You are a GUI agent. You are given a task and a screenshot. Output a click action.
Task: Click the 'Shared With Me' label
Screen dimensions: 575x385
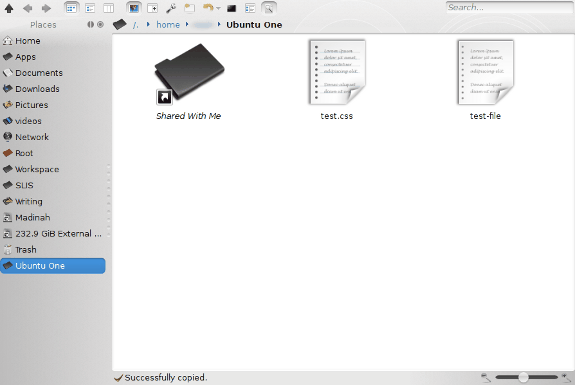pos(188,116)
